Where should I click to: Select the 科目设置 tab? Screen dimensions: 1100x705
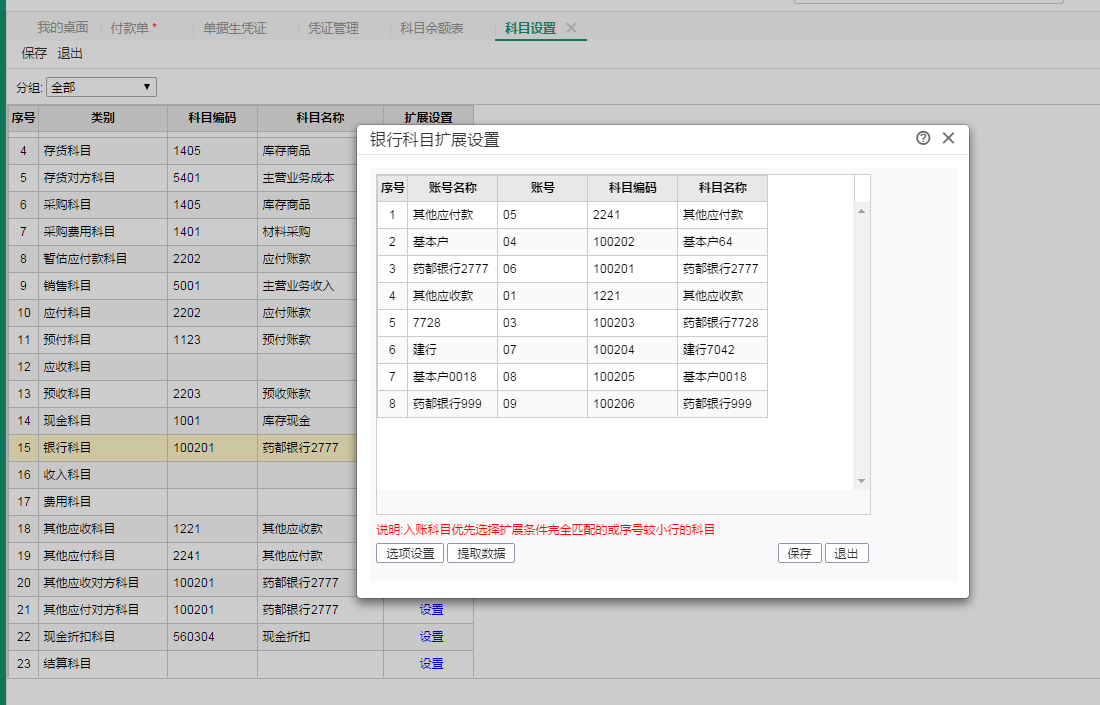pyautogui.click(x=530, y=28)
